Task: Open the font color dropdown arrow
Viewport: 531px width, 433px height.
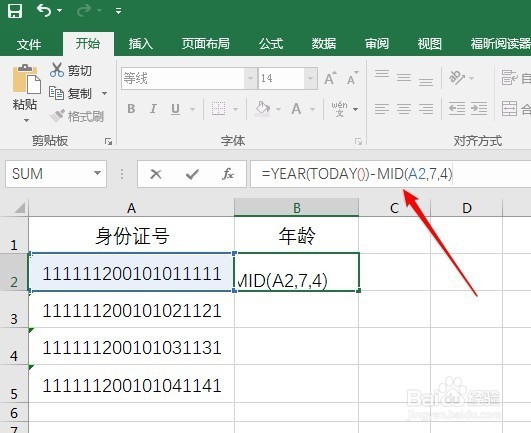Action: pyautogui.click(x=313, y=109)
